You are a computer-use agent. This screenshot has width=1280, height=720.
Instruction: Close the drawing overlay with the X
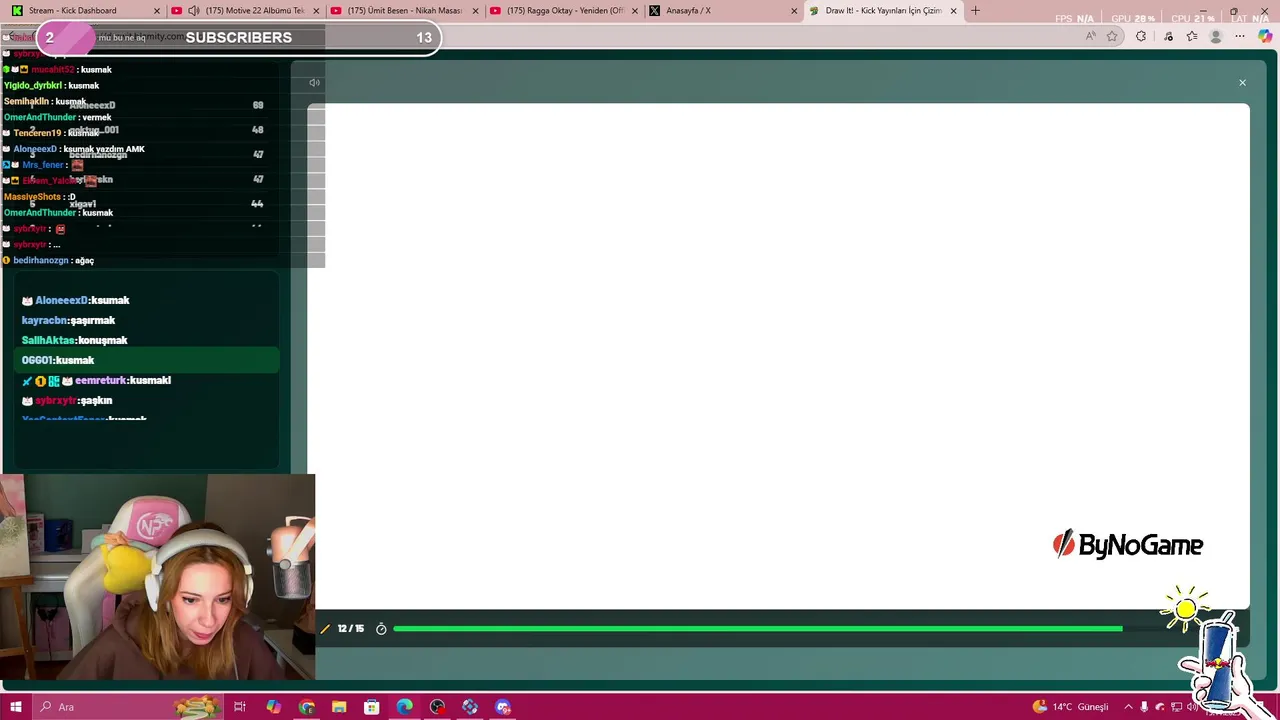coord(1242,83)
